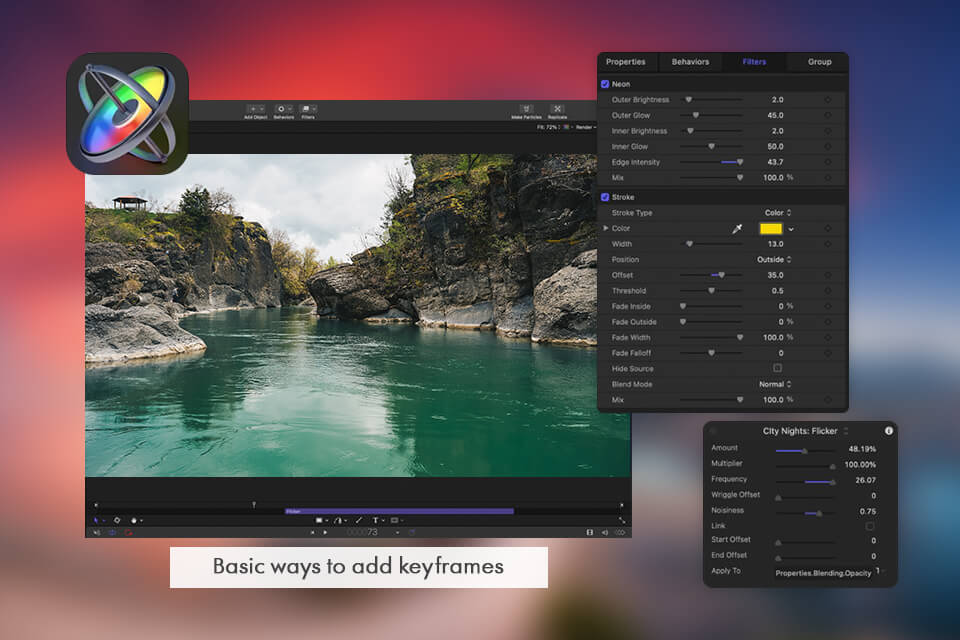Click the keyframe editor icon at far right

point(620,533)
